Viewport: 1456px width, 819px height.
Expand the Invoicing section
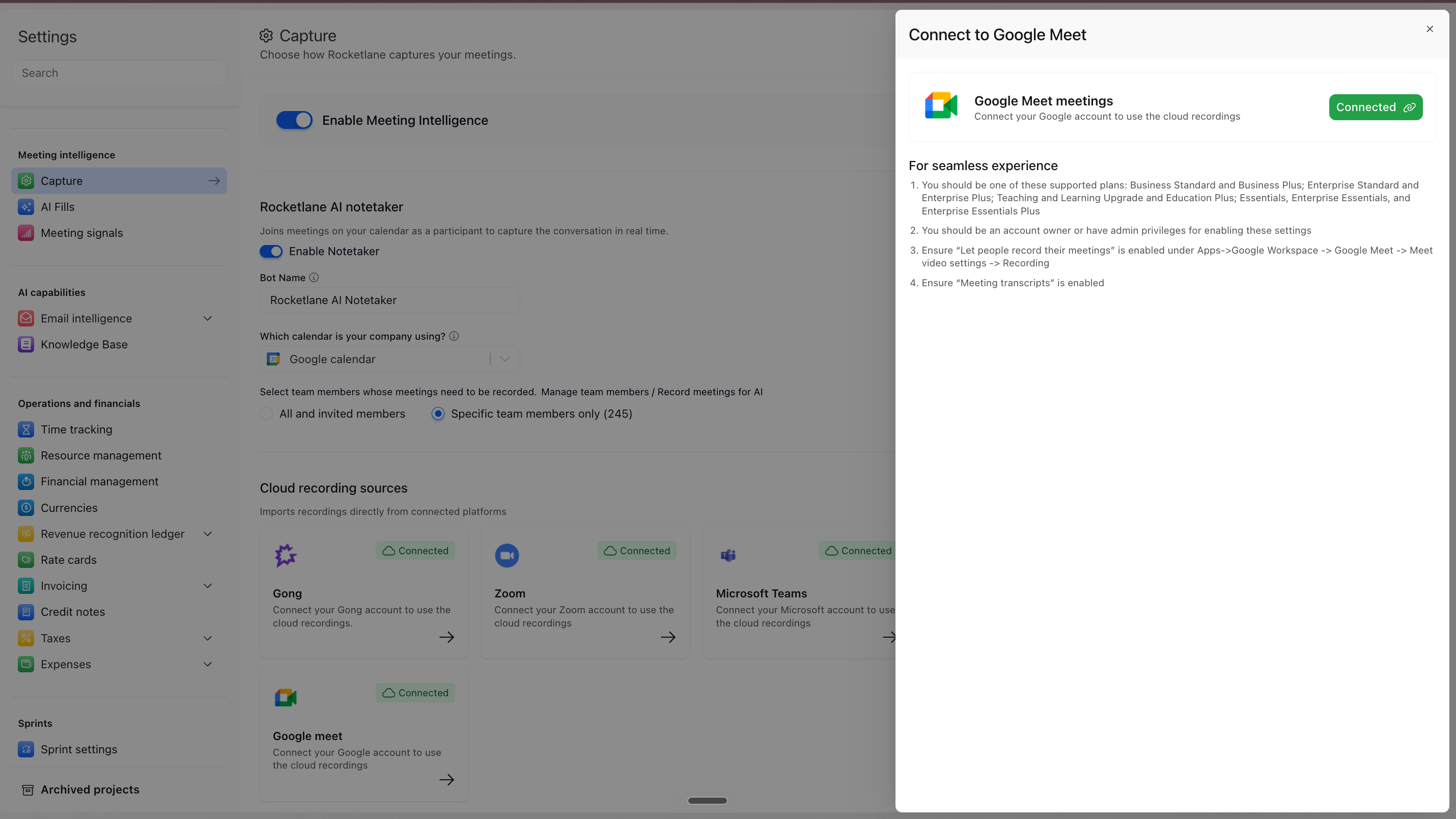coord(207,586)
